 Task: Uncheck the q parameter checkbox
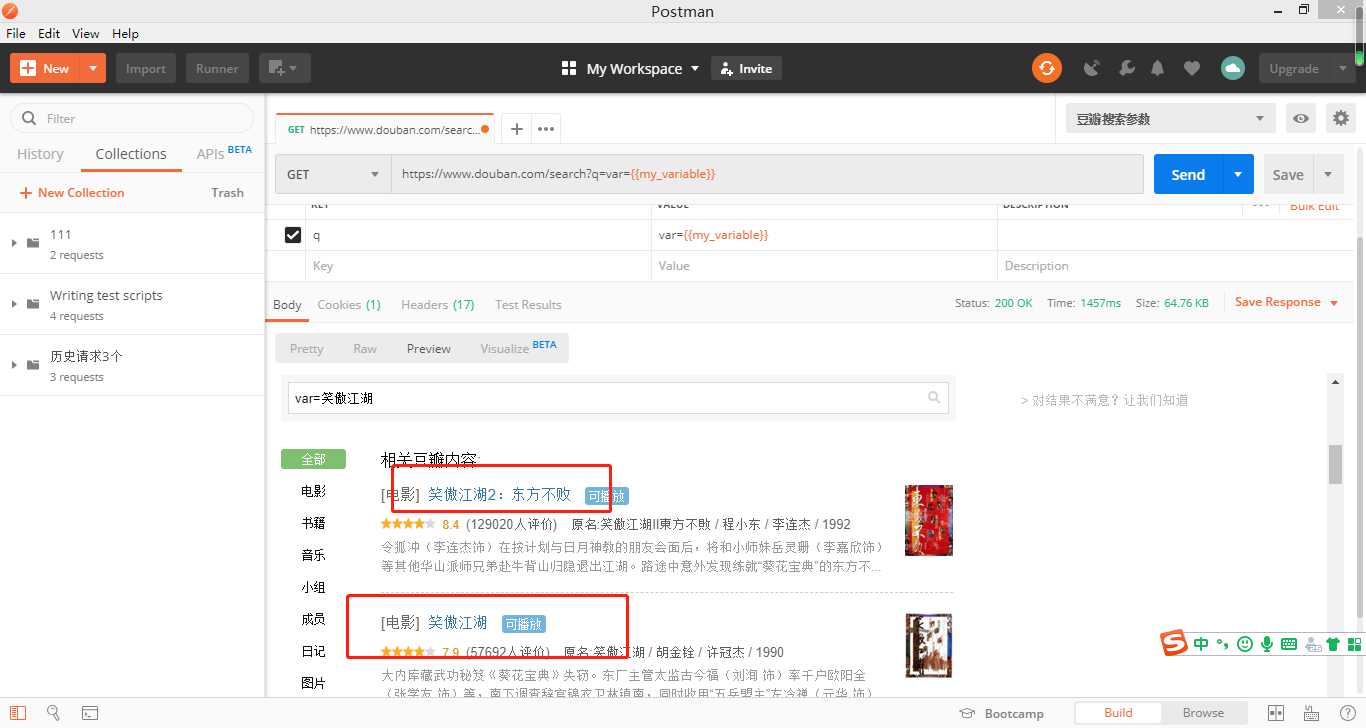[293, 235]
